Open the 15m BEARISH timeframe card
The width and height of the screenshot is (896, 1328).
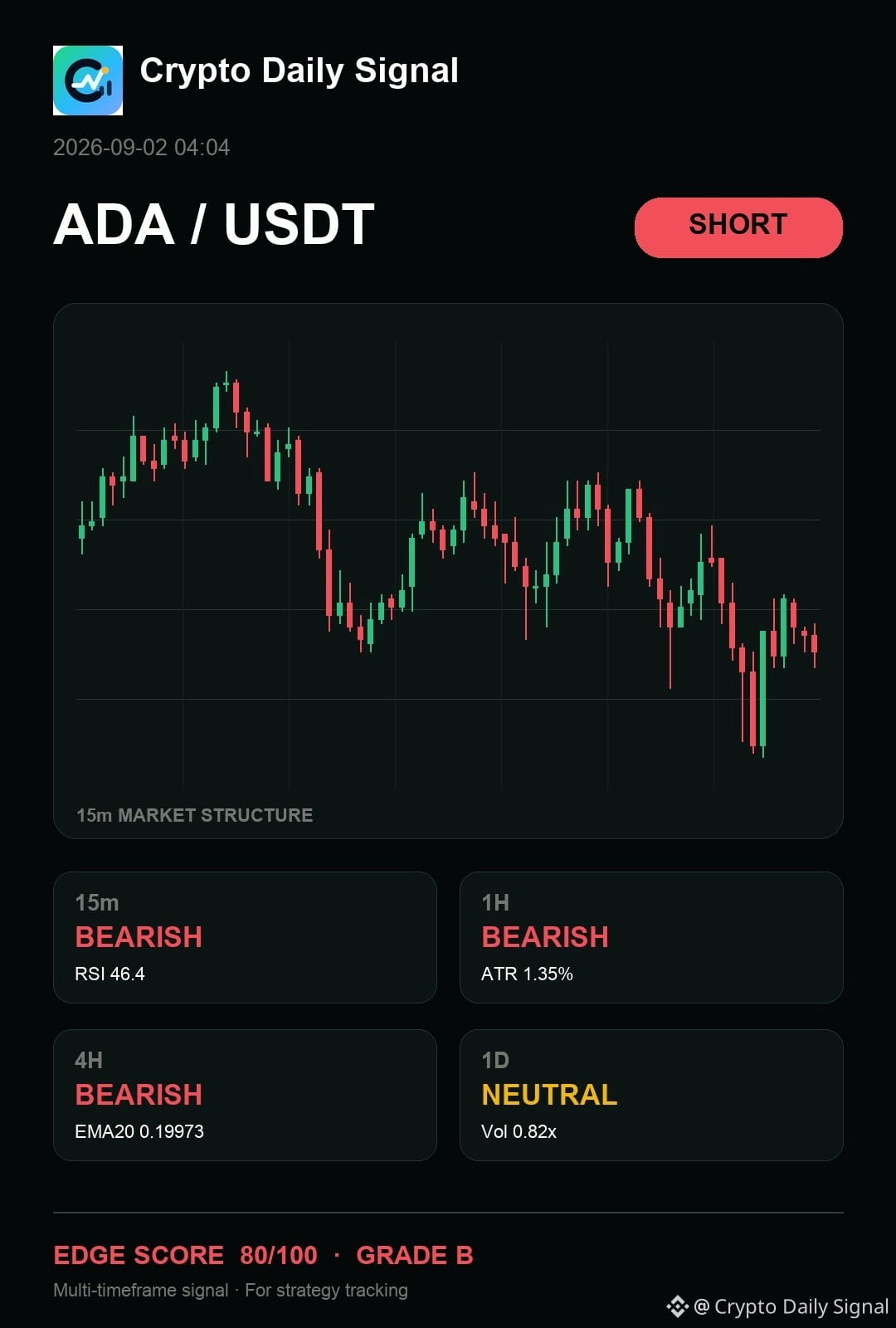tap(245, 937)
